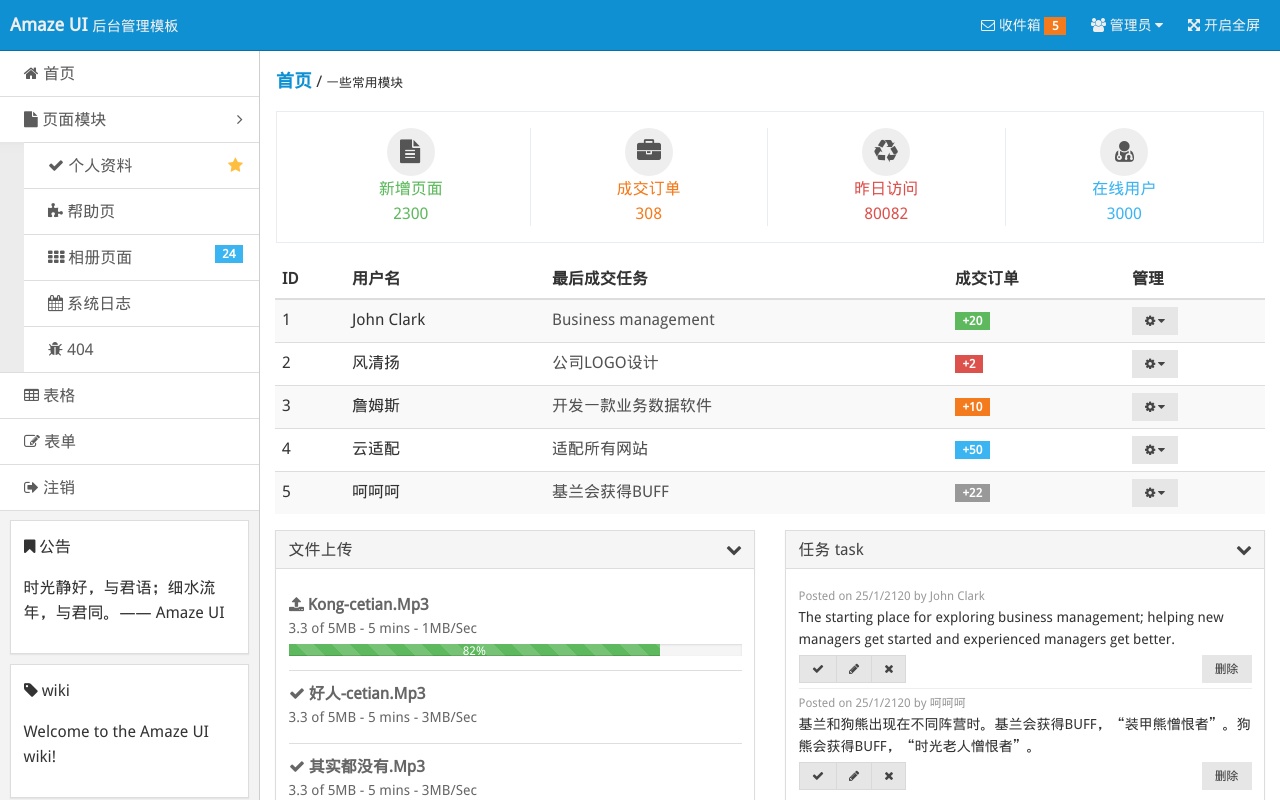Click the bookmark icon beside 公告
This screenshot has width=1280, height=800.
30,546
